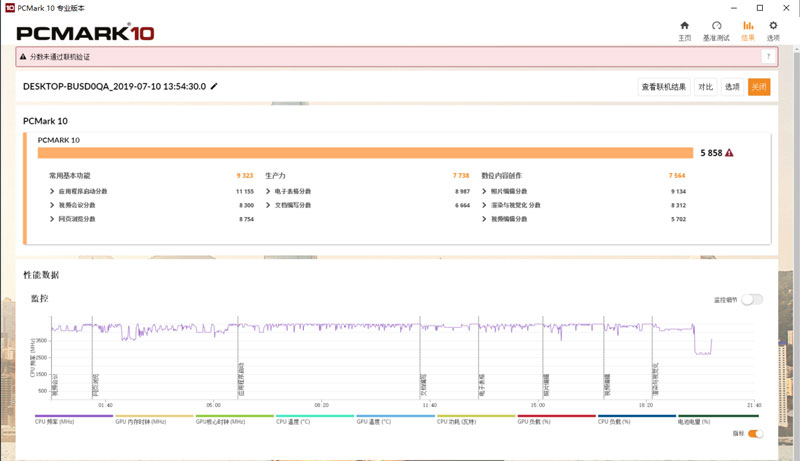Click the 监控 chart heading
Viewport: 800px width, 461px height.
tap(39, 298)
